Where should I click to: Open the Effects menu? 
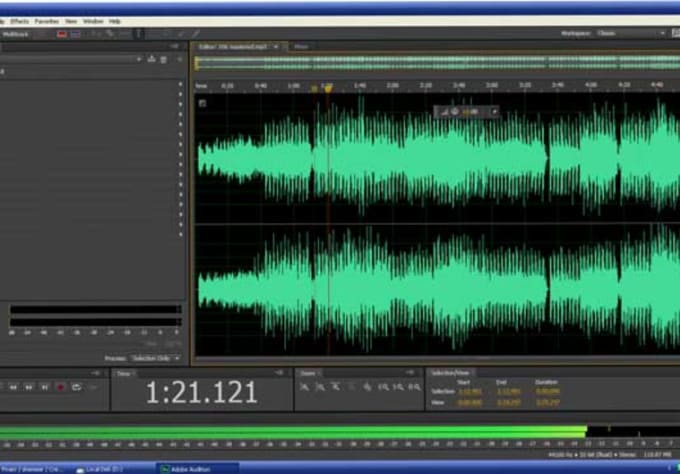click(x=20, y=21)
